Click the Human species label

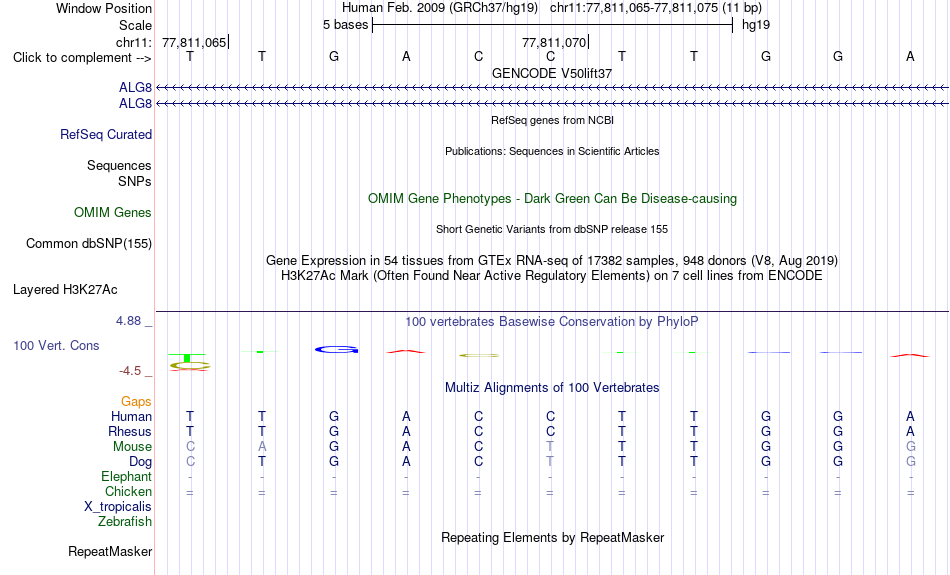pos(131,417)
